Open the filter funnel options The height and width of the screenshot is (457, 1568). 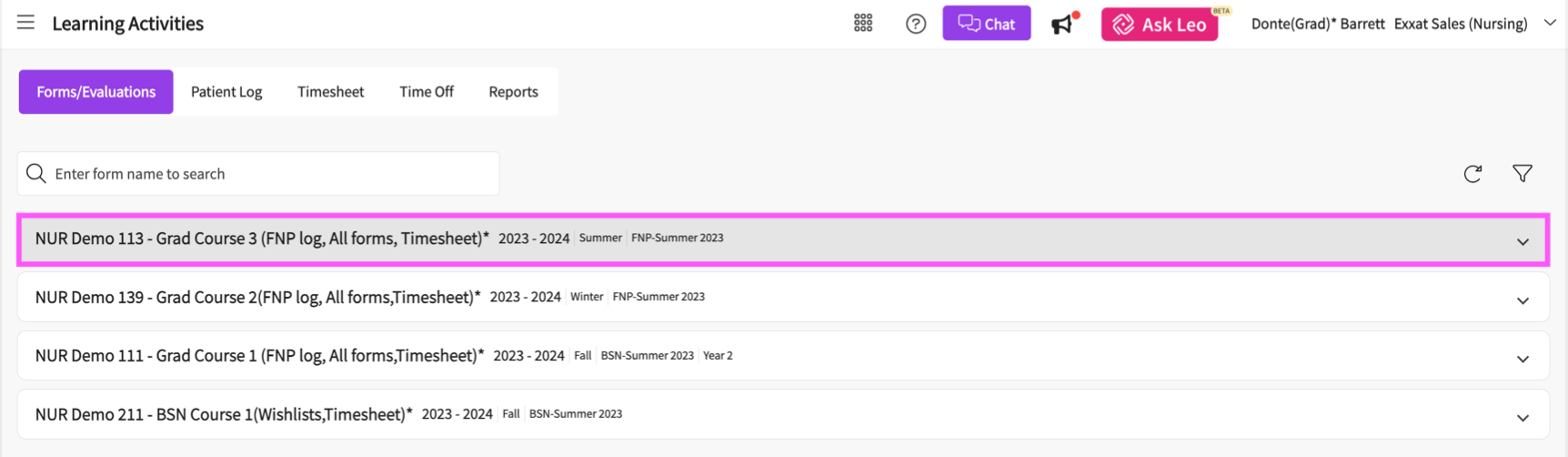coord(1522,174)
